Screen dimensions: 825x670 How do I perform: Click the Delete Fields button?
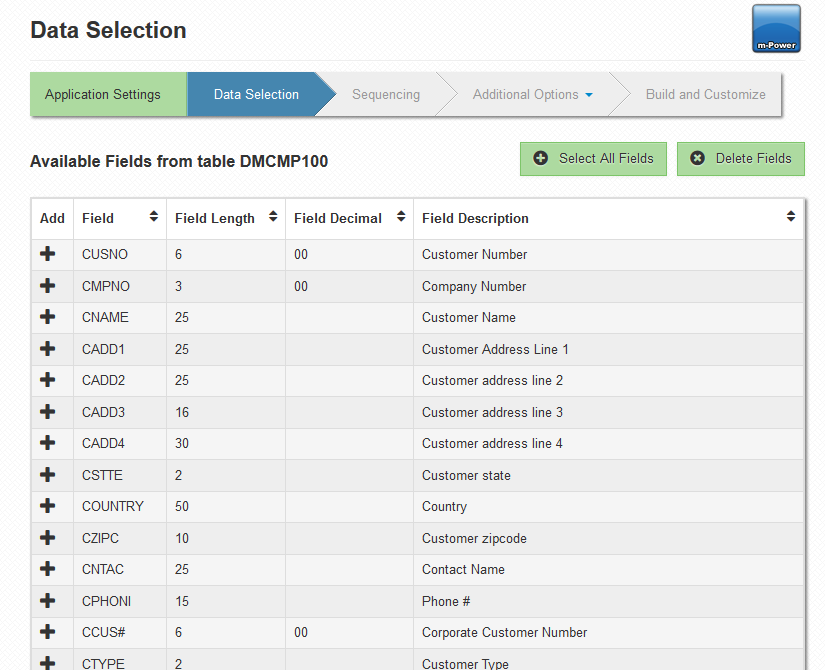click(740, 158)
